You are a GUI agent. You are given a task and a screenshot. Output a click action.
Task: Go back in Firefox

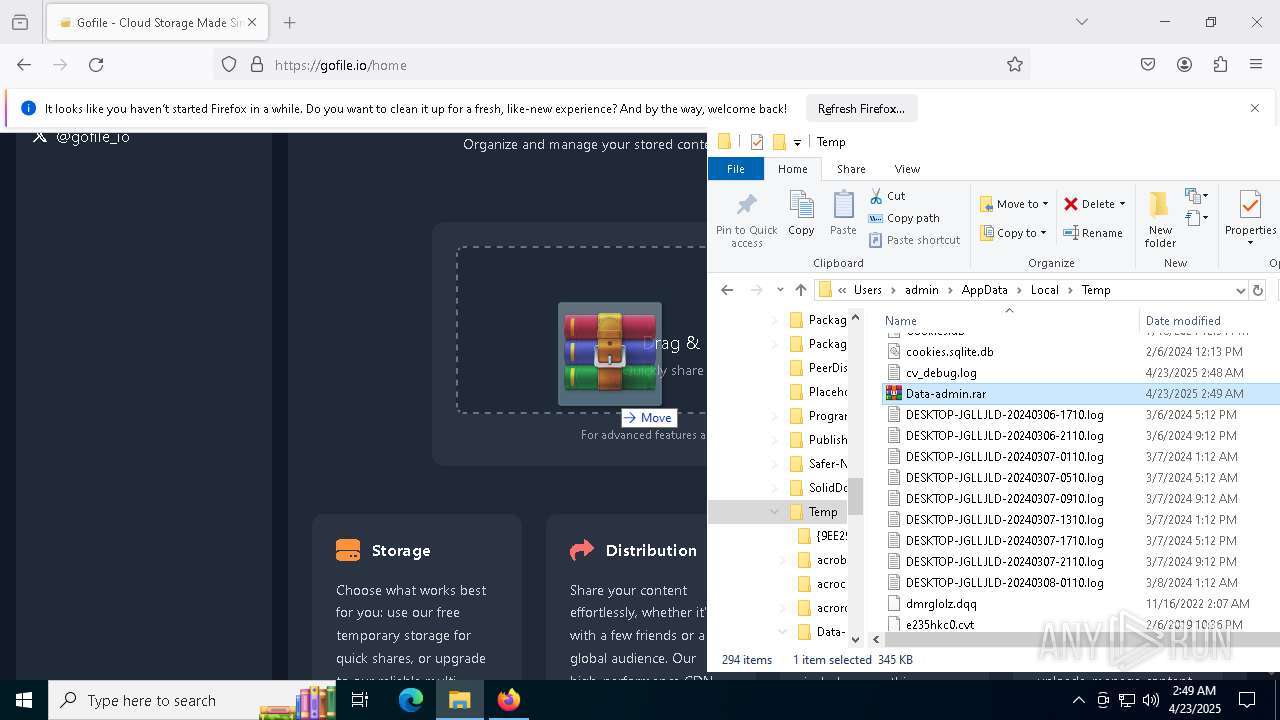(x=24, y=65)
